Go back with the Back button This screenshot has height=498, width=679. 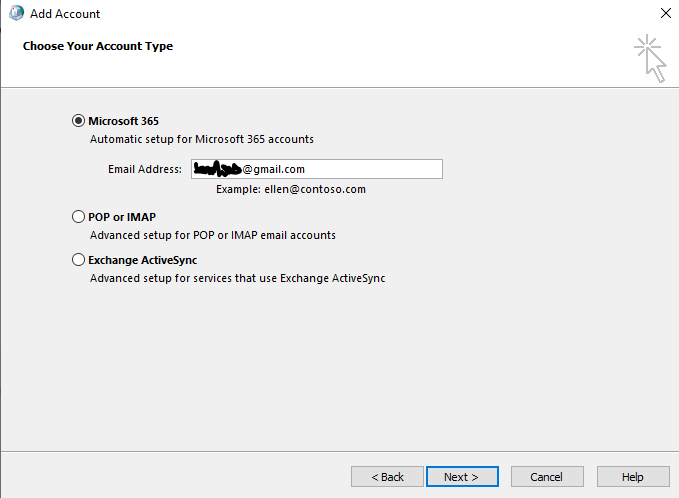(x=387, y=477)
